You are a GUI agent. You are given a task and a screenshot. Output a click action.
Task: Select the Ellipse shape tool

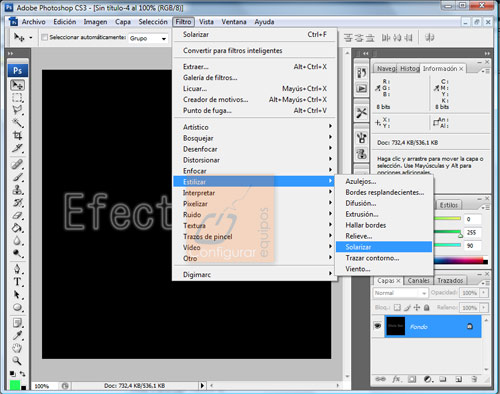pos(17,307)
